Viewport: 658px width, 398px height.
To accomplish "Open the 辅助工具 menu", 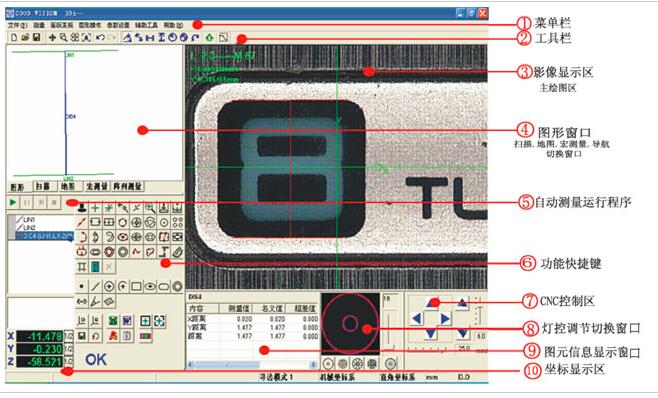I will [x=146, y=26].
